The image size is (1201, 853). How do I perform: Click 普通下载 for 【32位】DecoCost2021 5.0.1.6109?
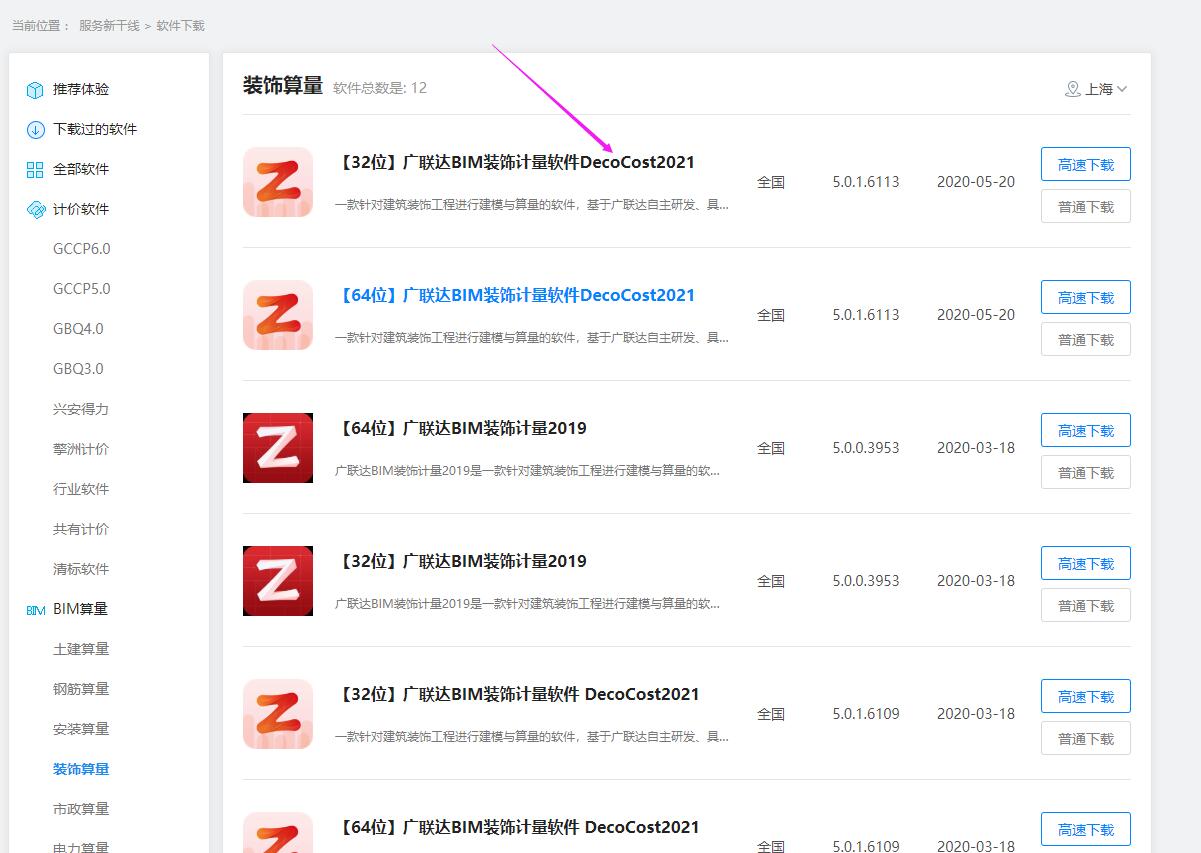(1086, 738)
